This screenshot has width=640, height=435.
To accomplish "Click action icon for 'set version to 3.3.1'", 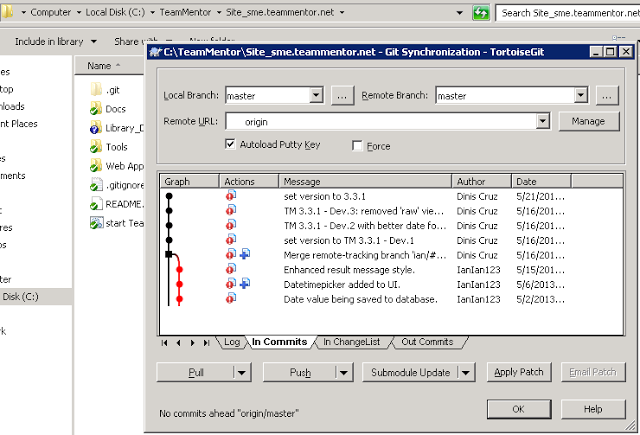I will coord(231,197).
